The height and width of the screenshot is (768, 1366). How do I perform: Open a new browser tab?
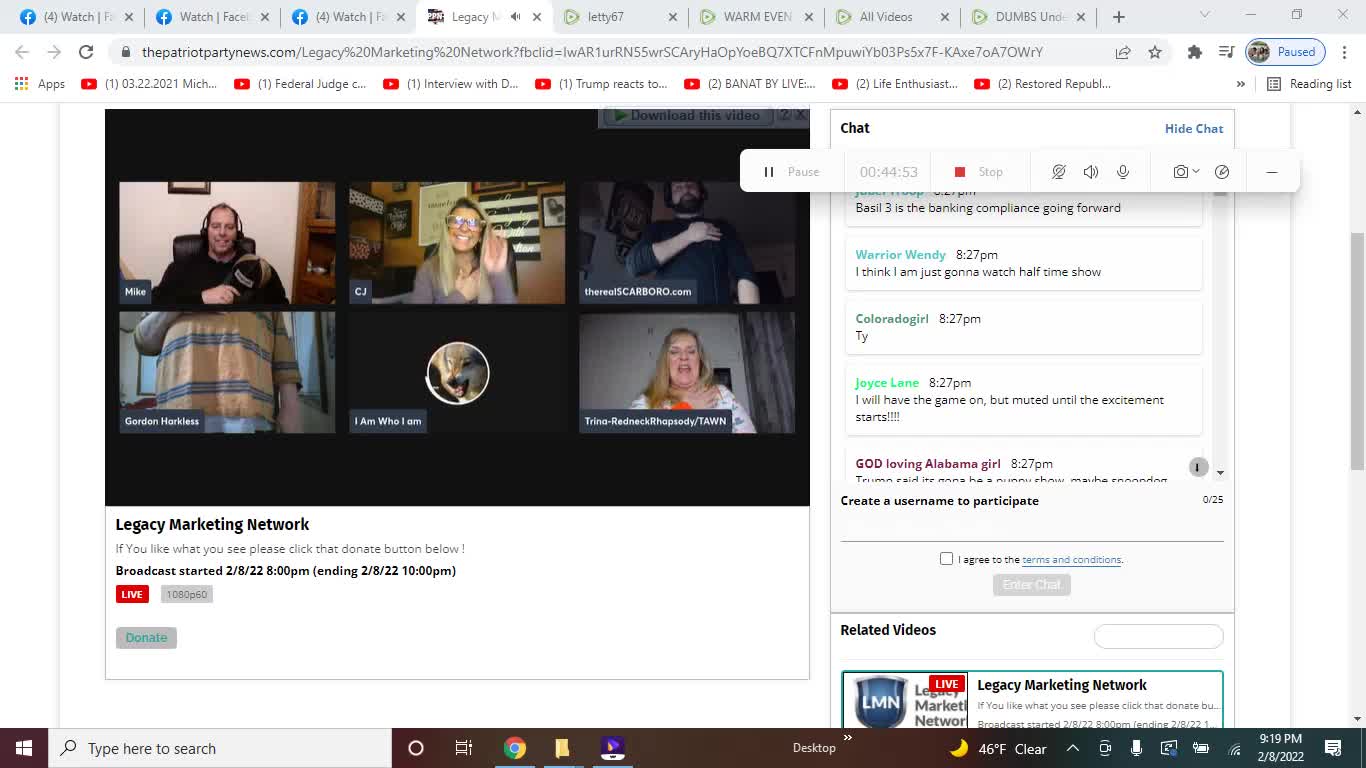pos(1119,17)
